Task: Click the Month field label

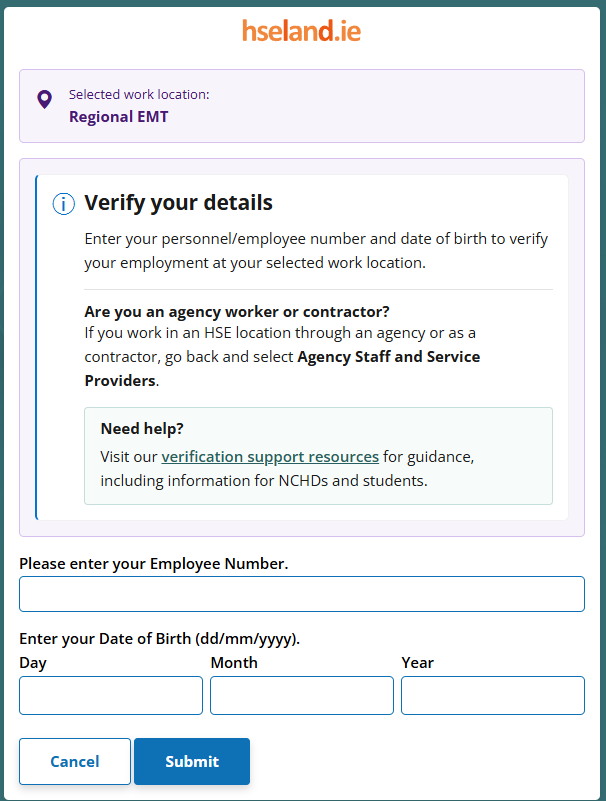Action: coord(234,663)
